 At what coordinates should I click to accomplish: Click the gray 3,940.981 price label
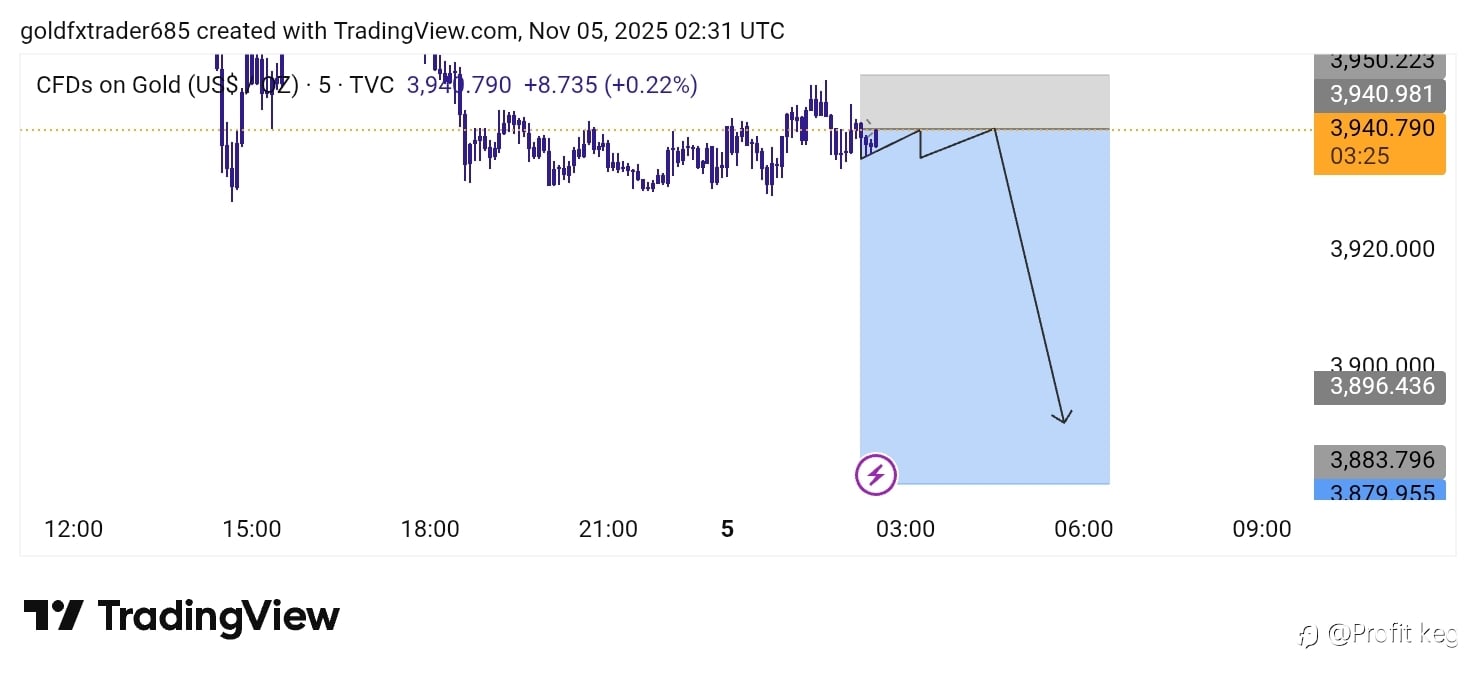pos(1379,95)
